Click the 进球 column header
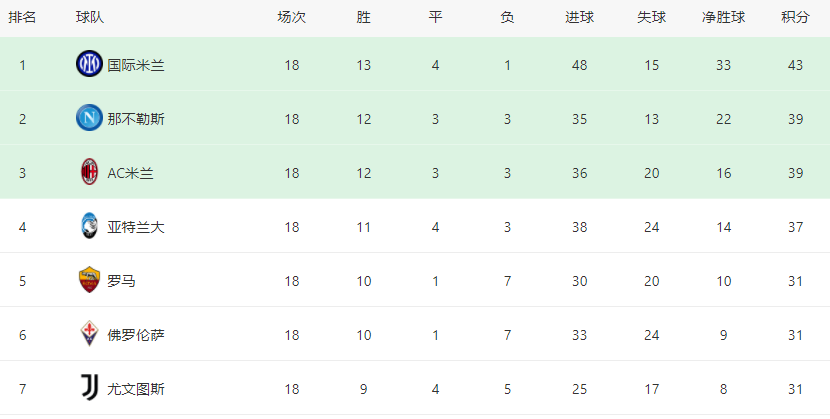 (579, 17)
